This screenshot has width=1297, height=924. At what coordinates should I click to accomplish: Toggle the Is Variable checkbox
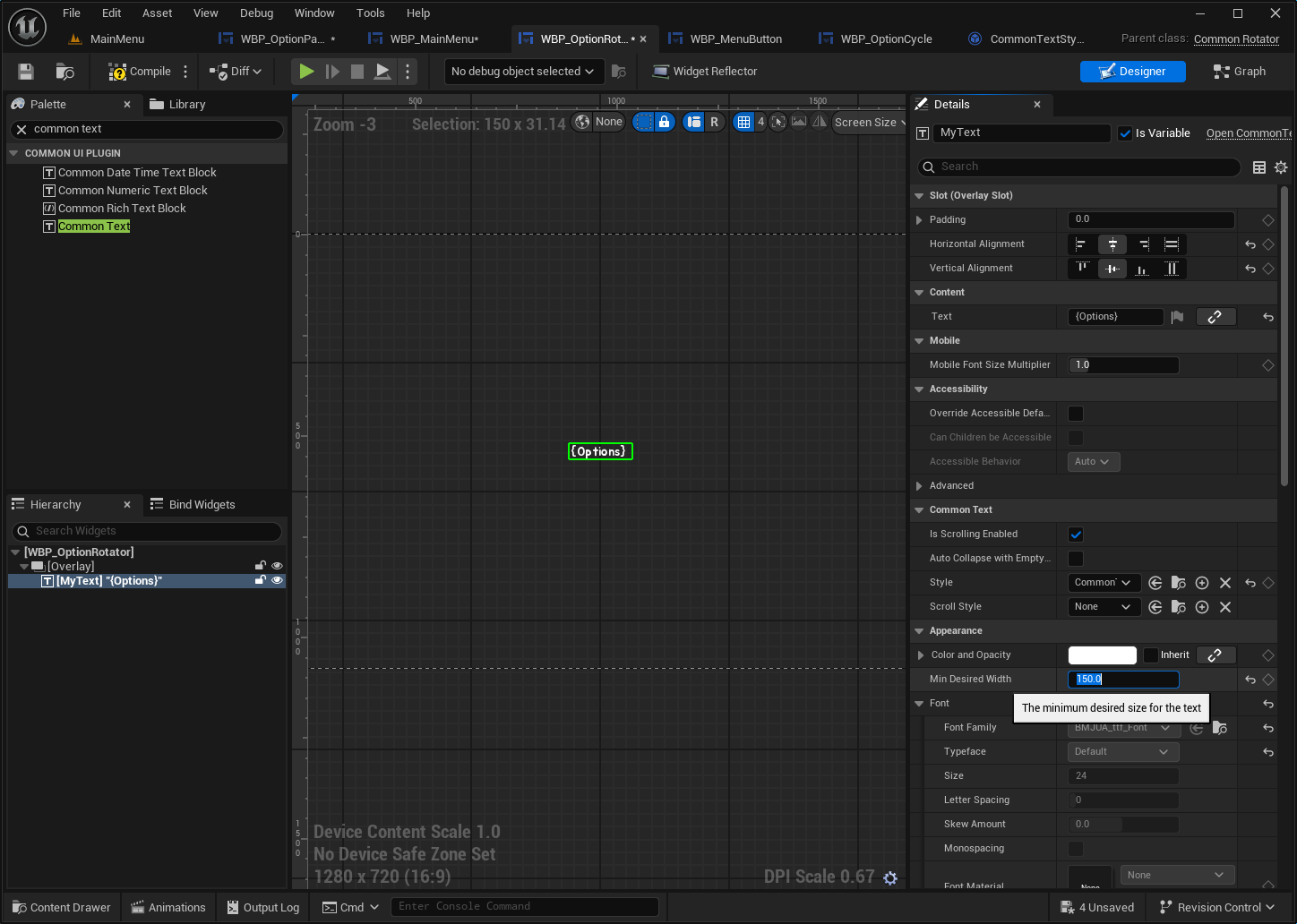1126,133
